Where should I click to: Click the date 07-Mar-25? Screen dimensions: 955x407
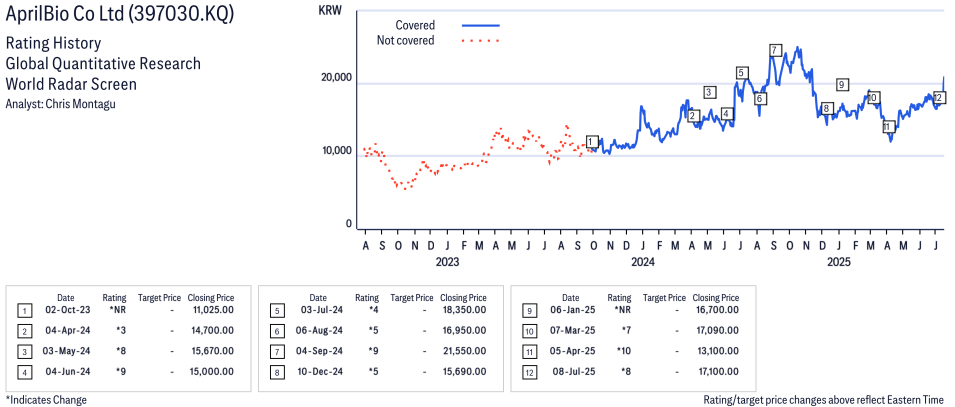[x=573, y=331]
